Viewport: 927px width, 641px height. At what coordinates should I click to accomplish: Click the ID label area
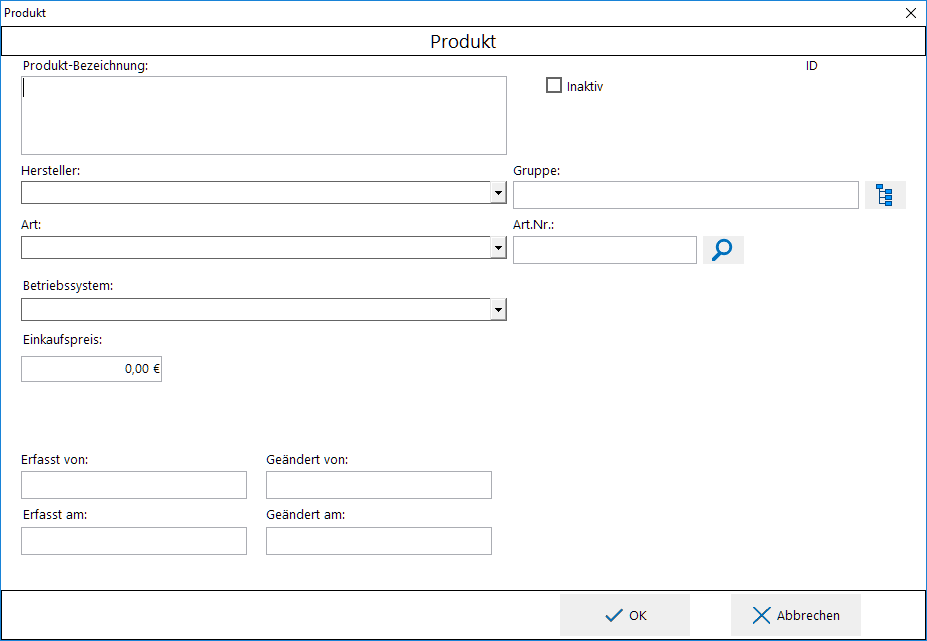[x=810, y=65]
